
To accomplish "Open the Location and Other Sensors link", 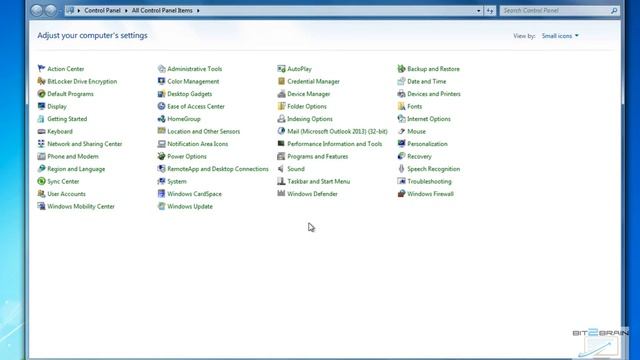I will tap(203, 131).
